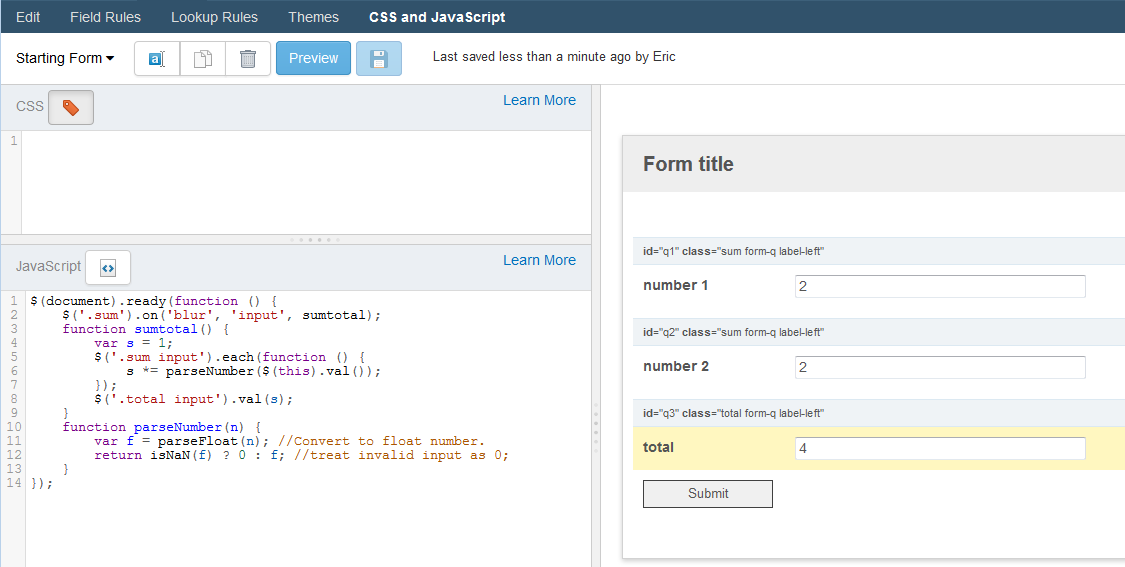Click the trash delete icon
The image size is (1125, 567).
coord(248,58)
